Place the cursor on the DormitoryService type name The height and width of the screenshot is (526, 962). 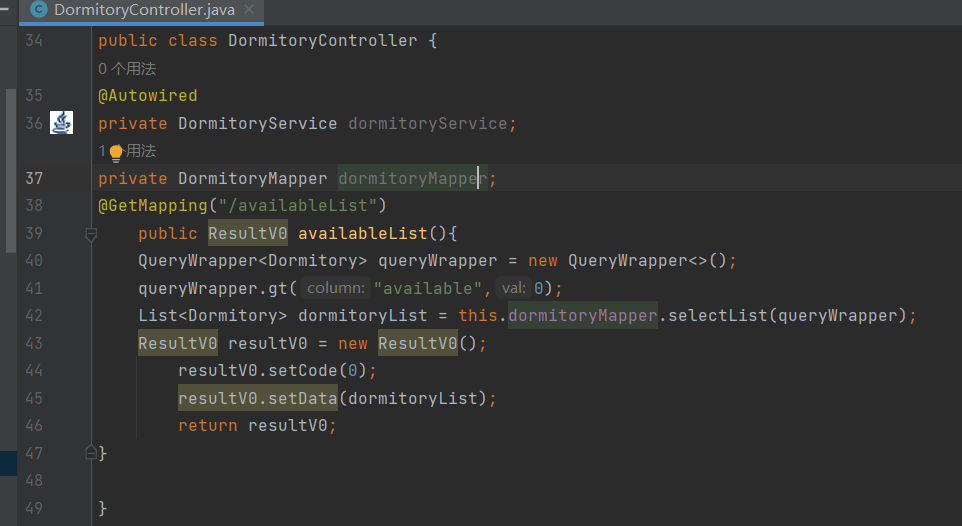257,124
